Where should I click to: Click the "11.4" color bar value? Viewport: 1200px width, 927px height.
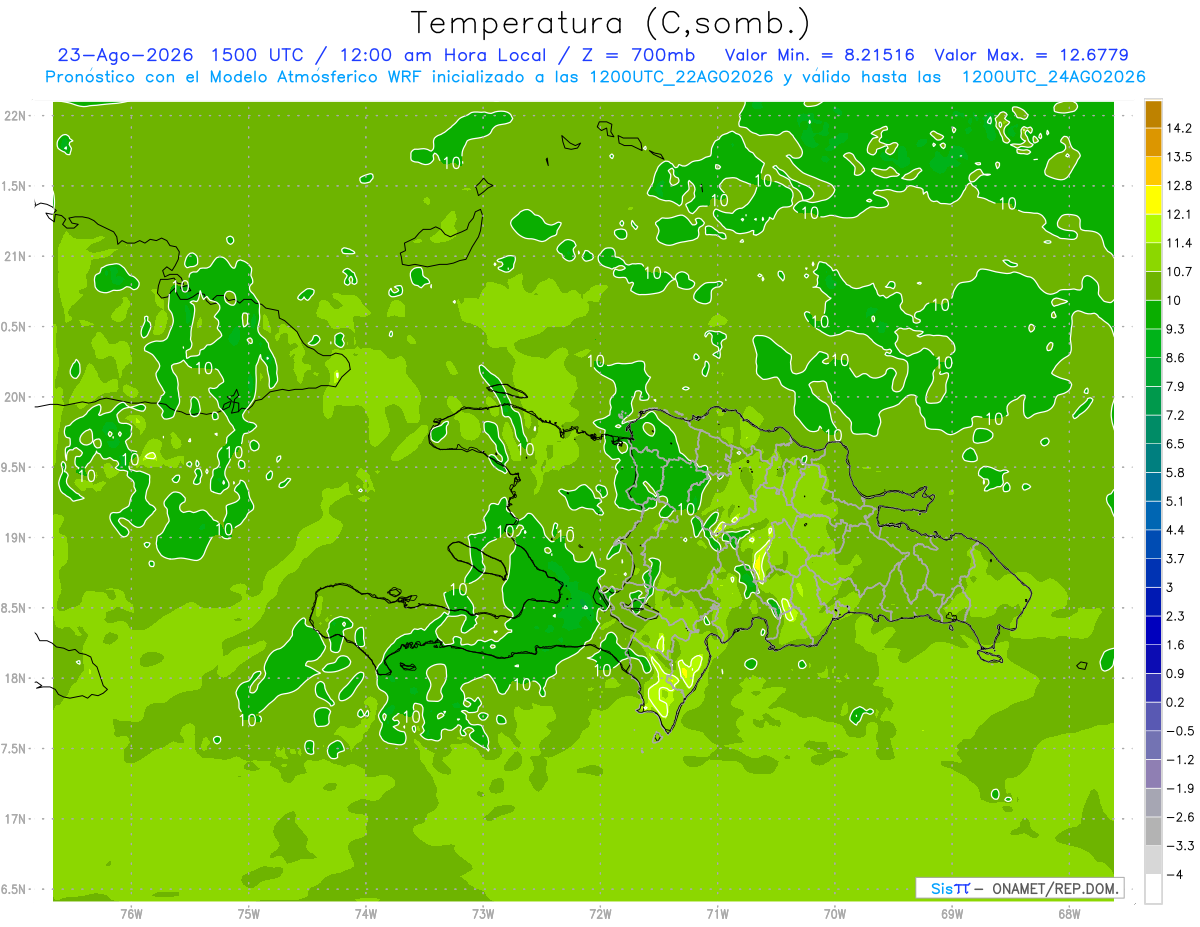(1180, 243)
